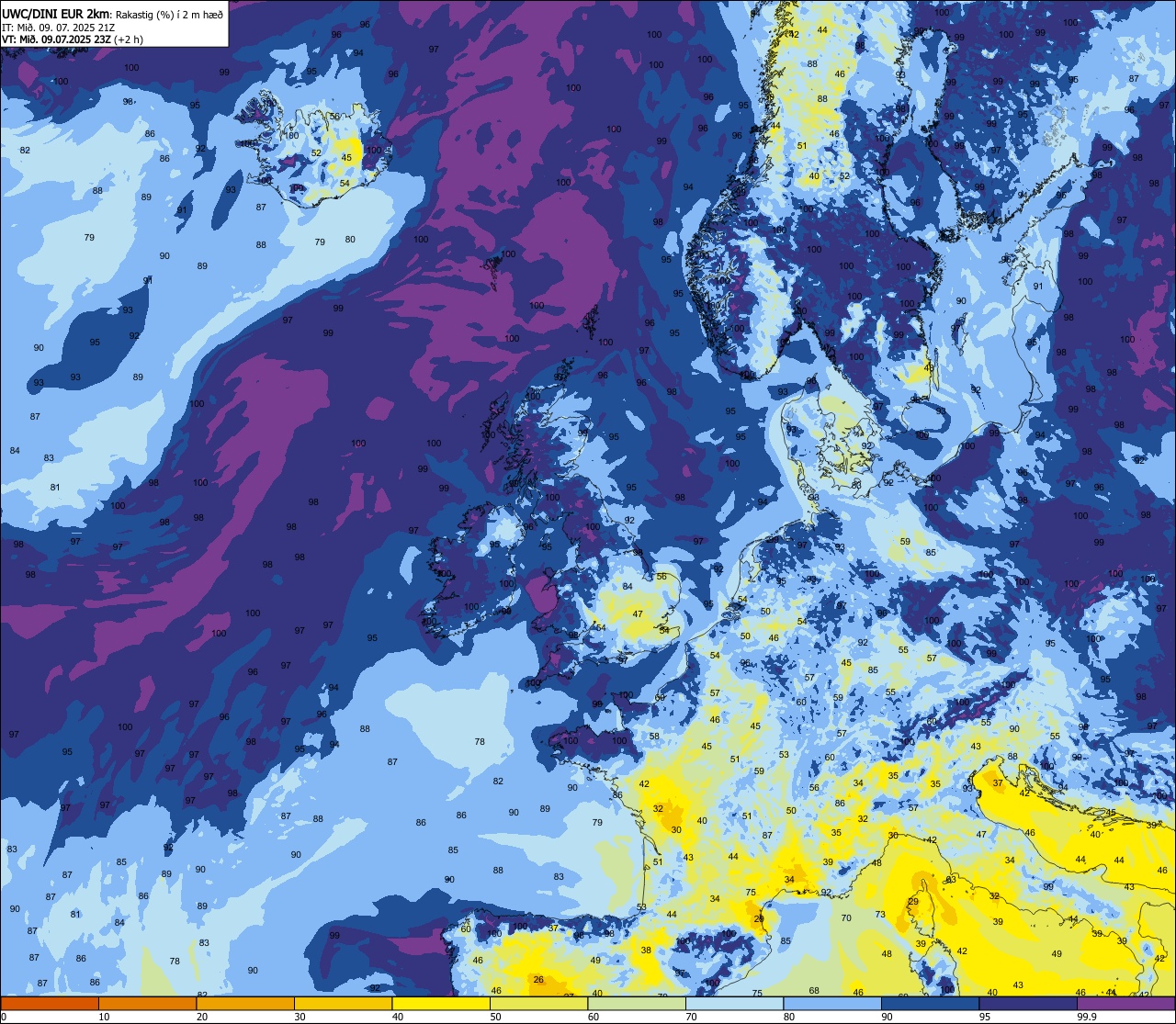
Task: Select the 20–30 % legend color segment
Action: click(x=245, y=1004)
